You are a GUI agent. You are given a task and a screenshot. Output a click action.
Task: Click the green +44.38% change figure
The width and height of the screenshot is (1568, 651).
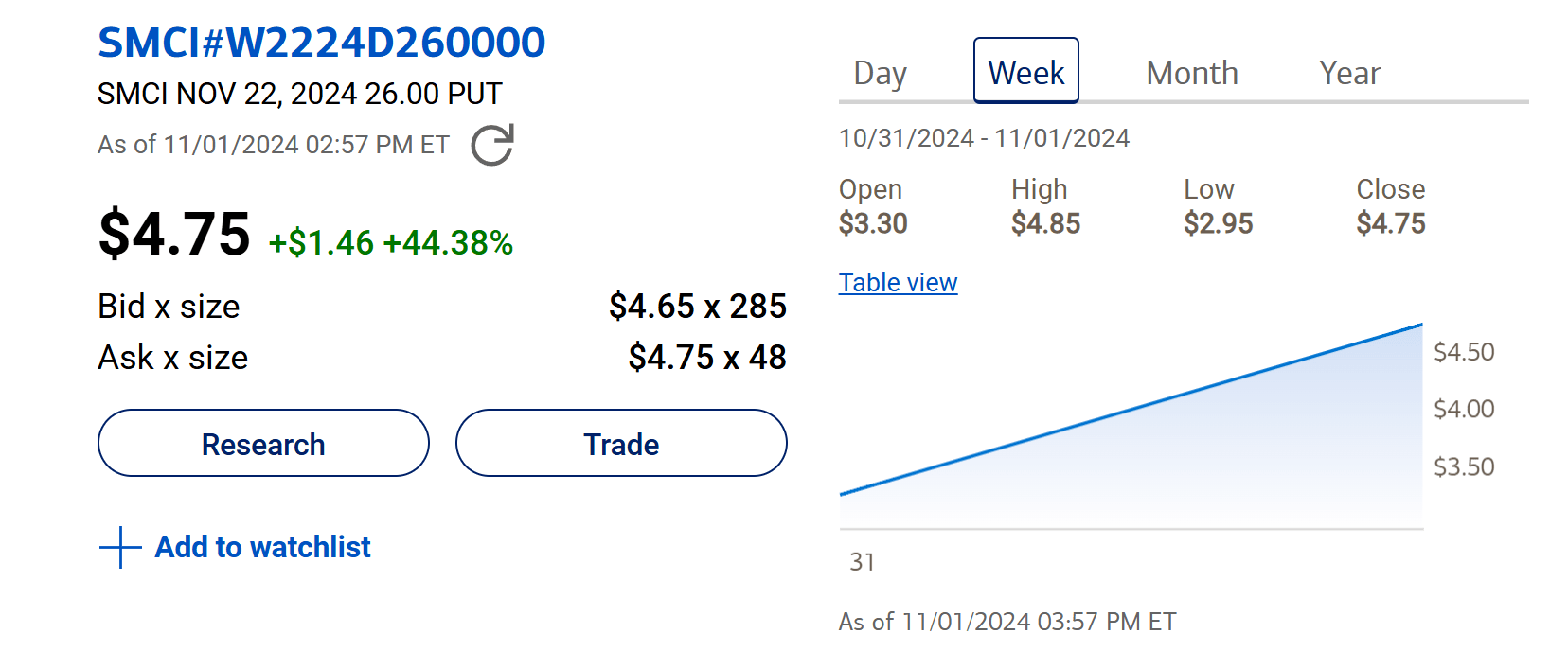[448, 243]
